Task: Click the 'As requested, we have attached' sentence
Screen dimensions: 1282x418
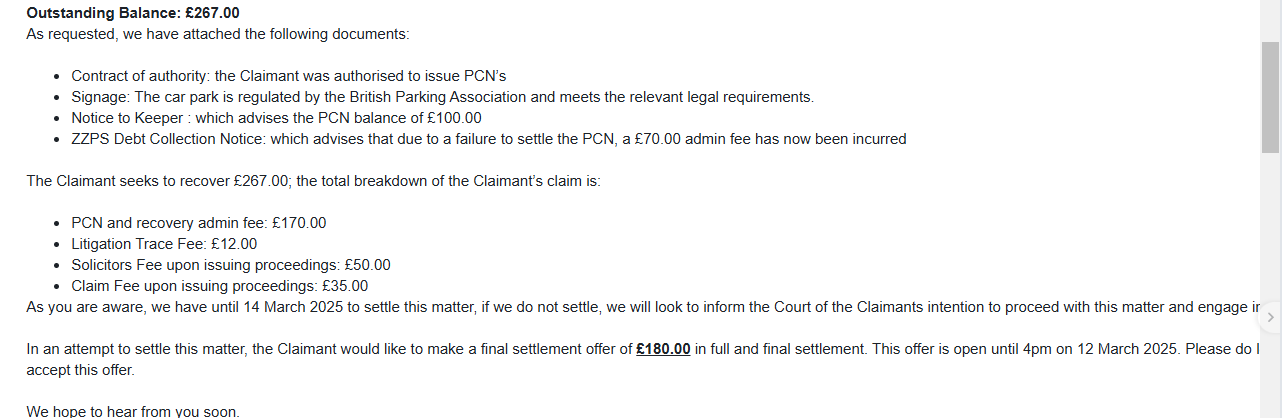Action: click(218, 34)
